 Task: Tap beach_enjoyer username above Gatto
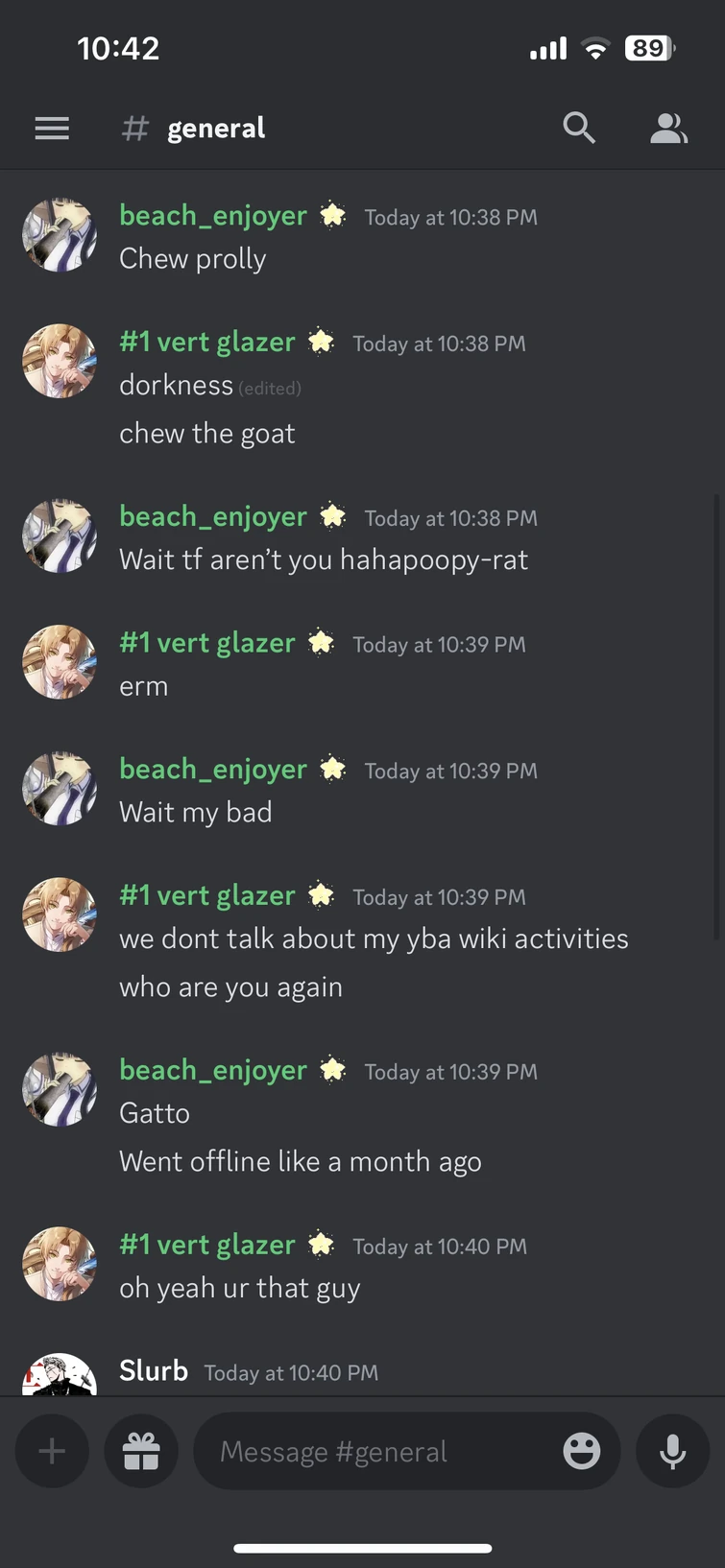[213, 1070]
